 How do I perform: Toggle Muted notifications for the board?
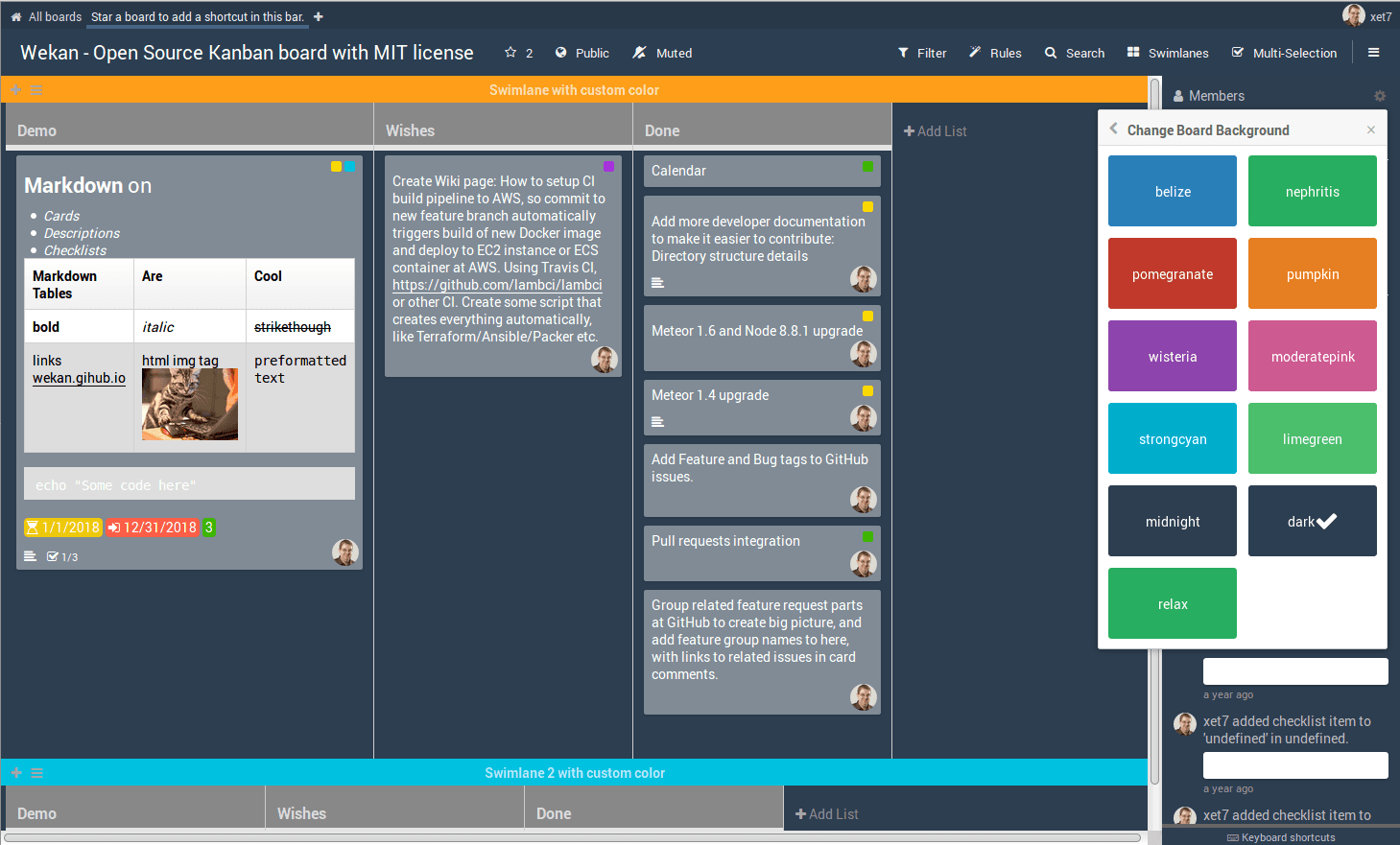[x=661, y=53]
